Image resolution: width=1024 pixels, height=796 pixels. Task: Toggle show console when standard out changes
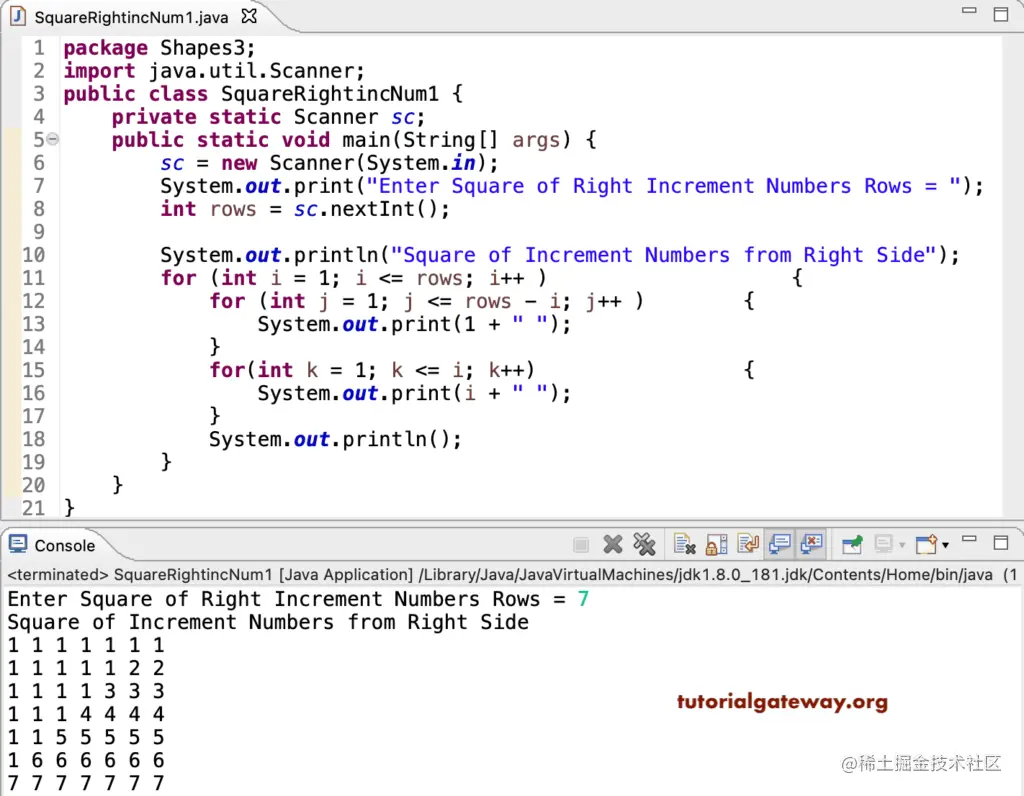tap(780, 544)
